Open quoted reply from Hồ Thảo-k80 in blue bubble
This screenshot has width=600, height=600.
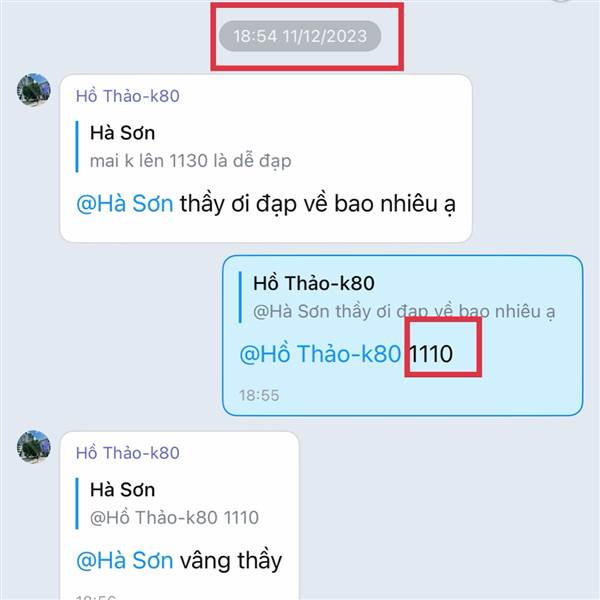click(x=397, y=297)
